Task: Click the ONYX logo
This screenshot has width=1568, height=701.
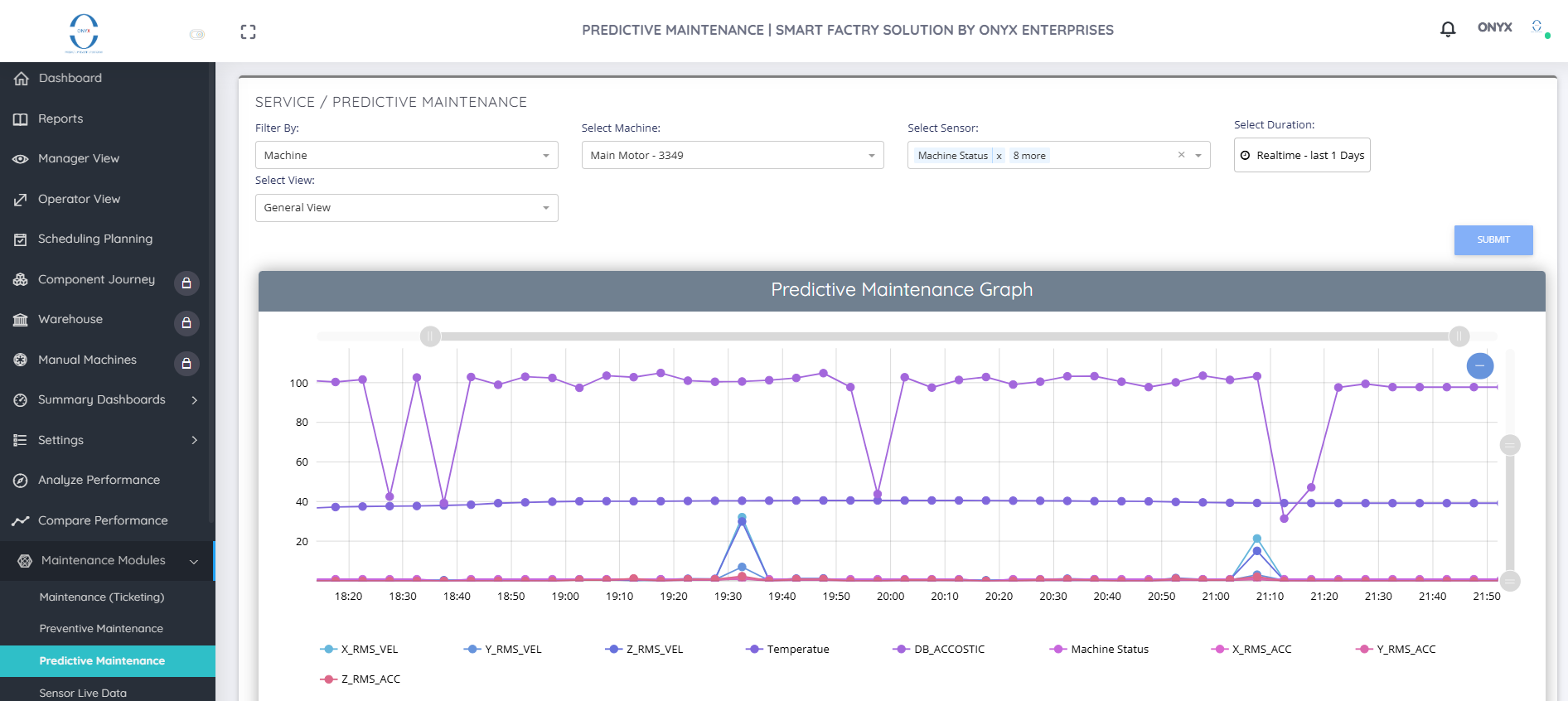Action: click(x=84, y=32)
